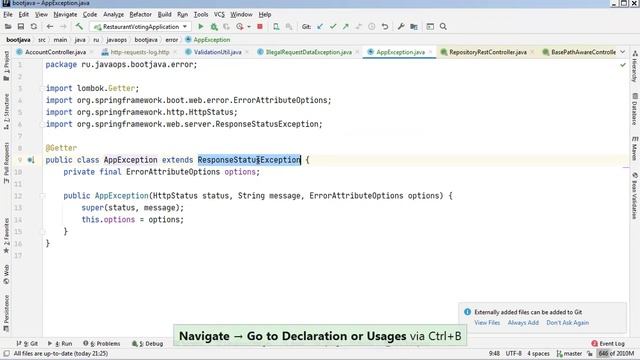
Task: Show hidden editor tabs dropdown chevron
Action: (622, 52)
